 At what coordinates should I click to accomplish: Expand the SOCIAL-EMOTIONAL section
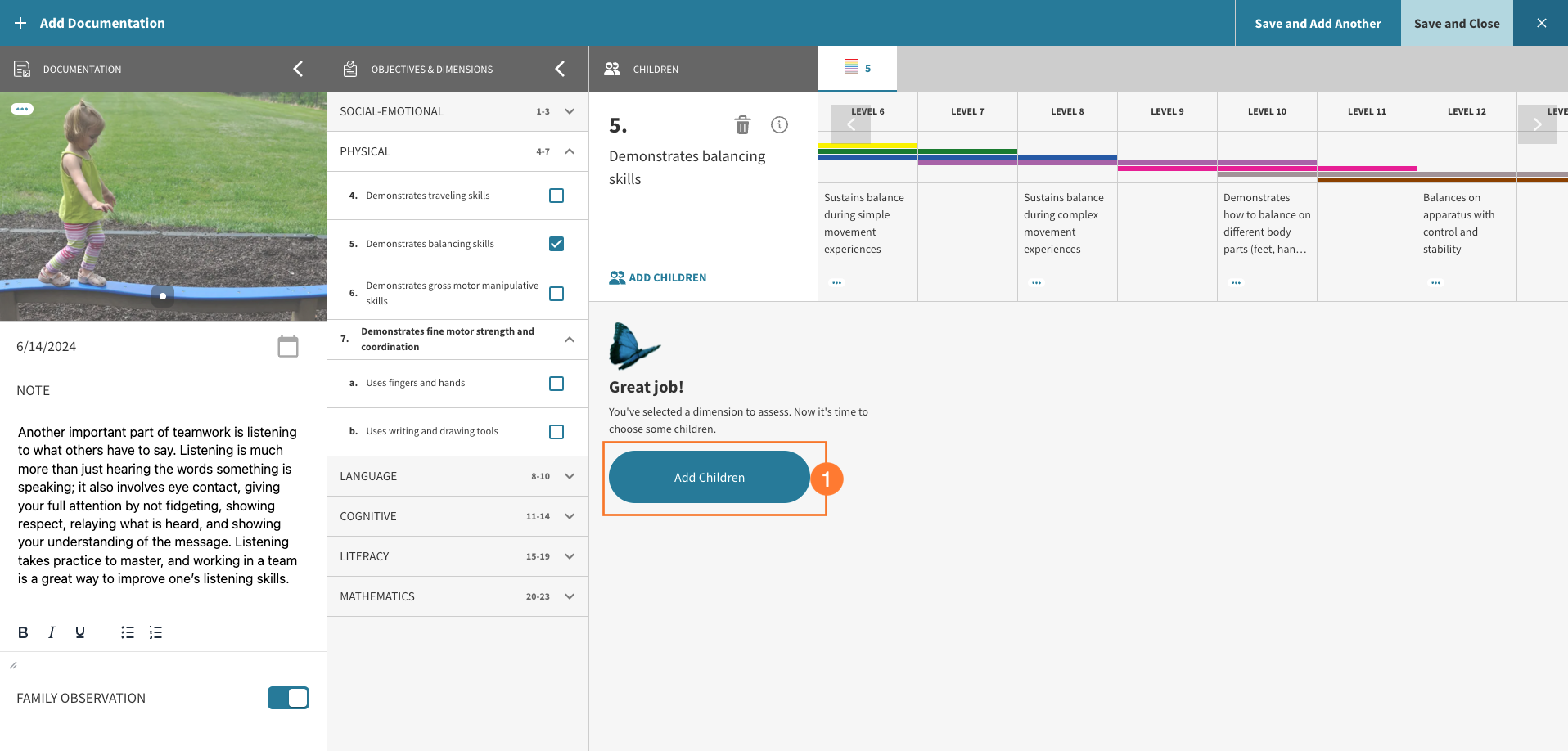[569, 111]
